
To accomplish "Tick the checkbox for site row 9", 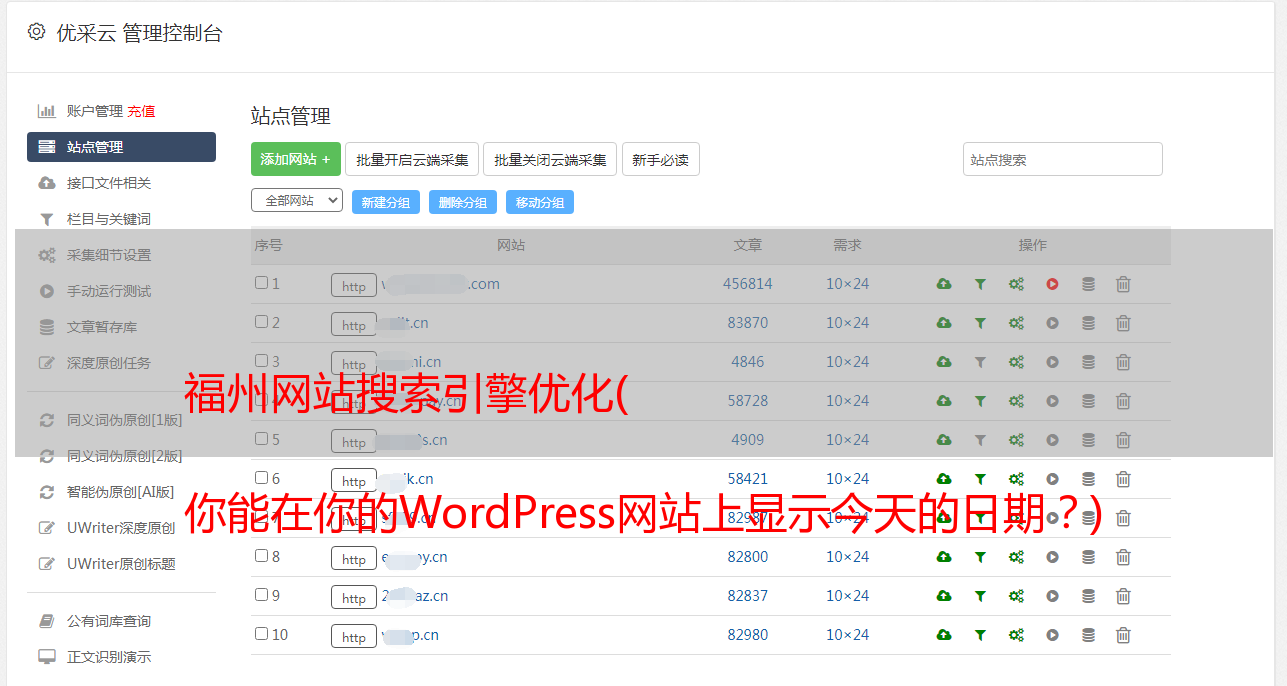I will tap(261, 595).
